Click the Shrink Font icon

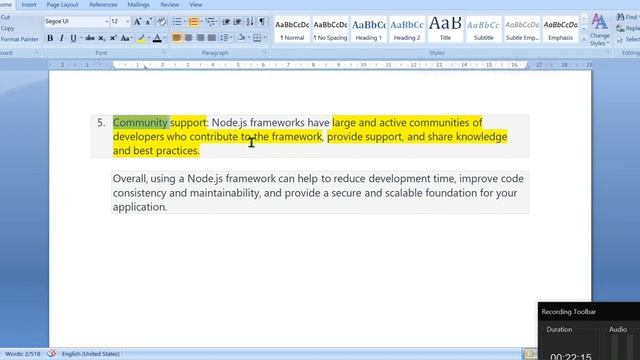(149, 22)
